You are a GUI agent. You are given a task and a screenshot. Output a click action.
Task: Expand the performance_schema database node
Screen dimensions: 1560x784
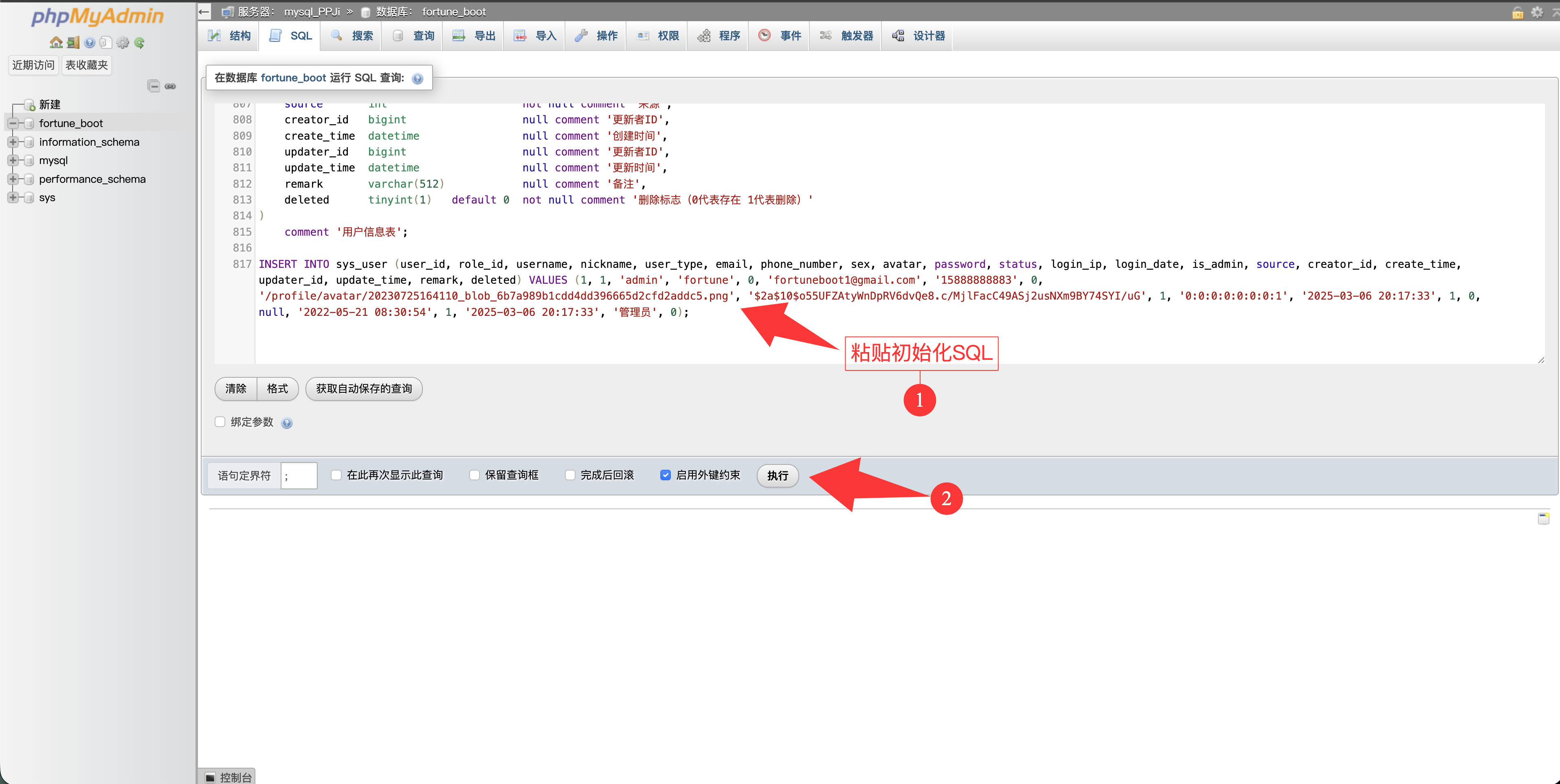[x=13, y=179]
